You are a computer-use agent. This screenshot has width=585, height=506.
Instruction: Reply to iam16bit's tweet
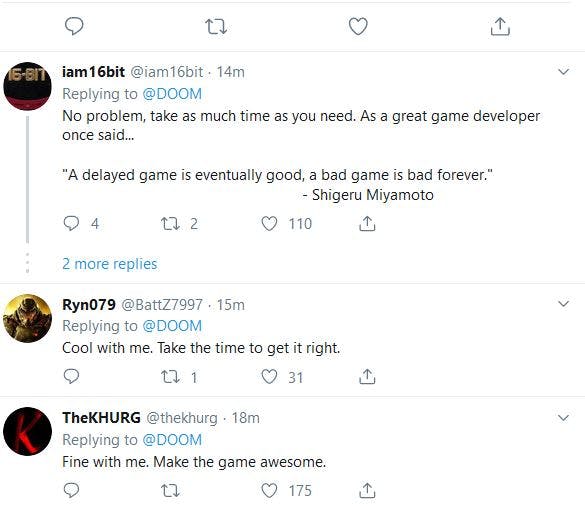pyautogui.click(x=71, y=223)
